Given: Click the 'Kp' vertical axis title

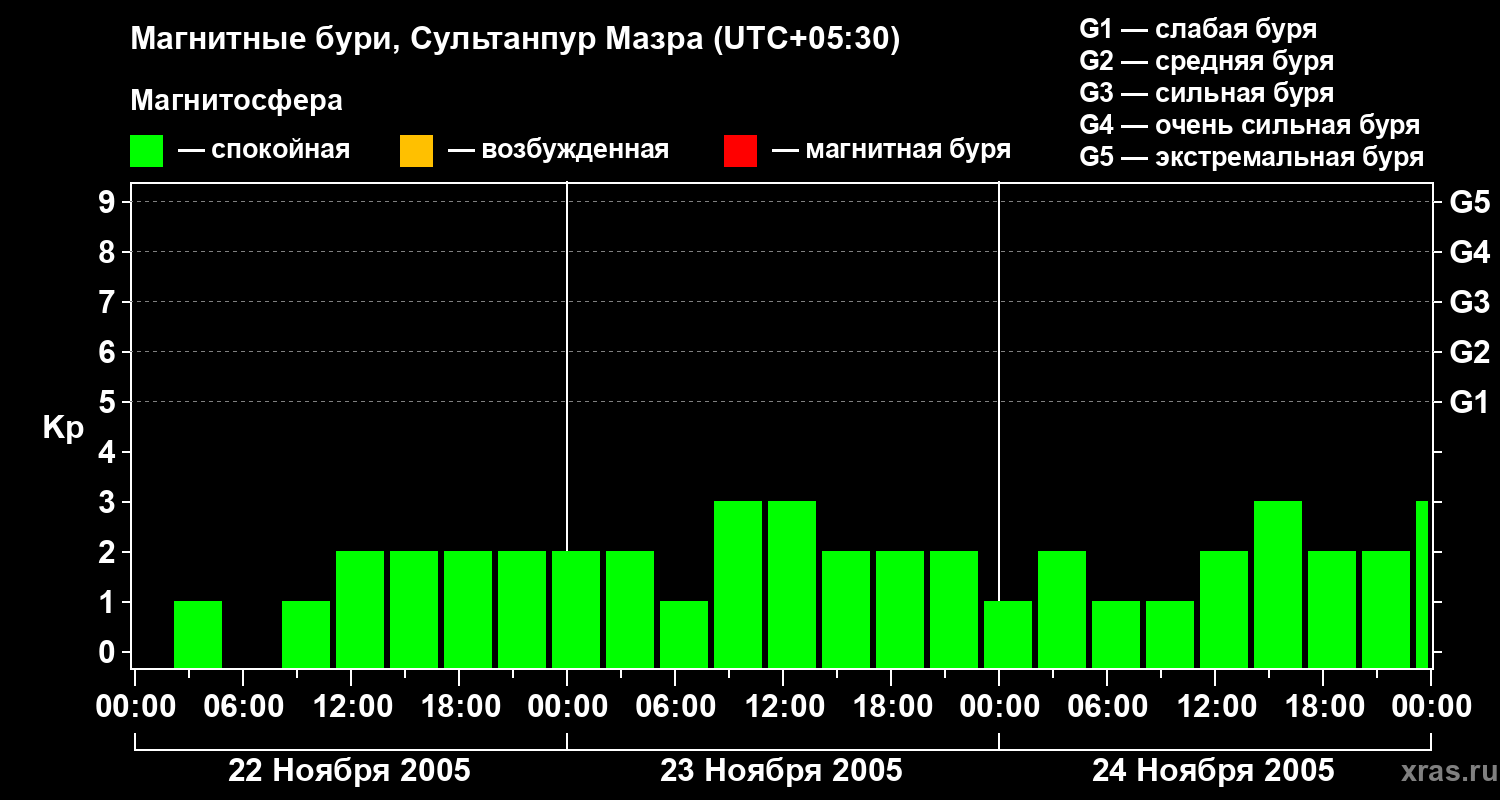Looking at the screenshot, I should tap(63, 428).
